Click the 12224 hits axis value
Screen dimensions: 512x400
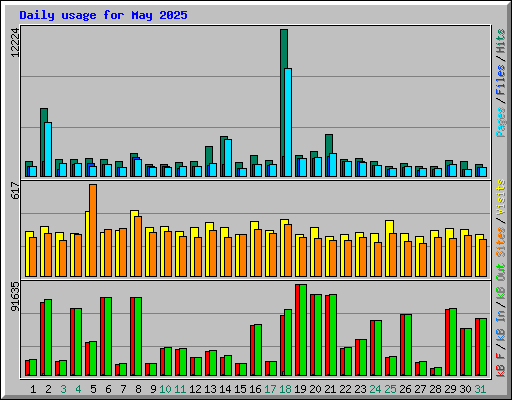coord(15,43)
